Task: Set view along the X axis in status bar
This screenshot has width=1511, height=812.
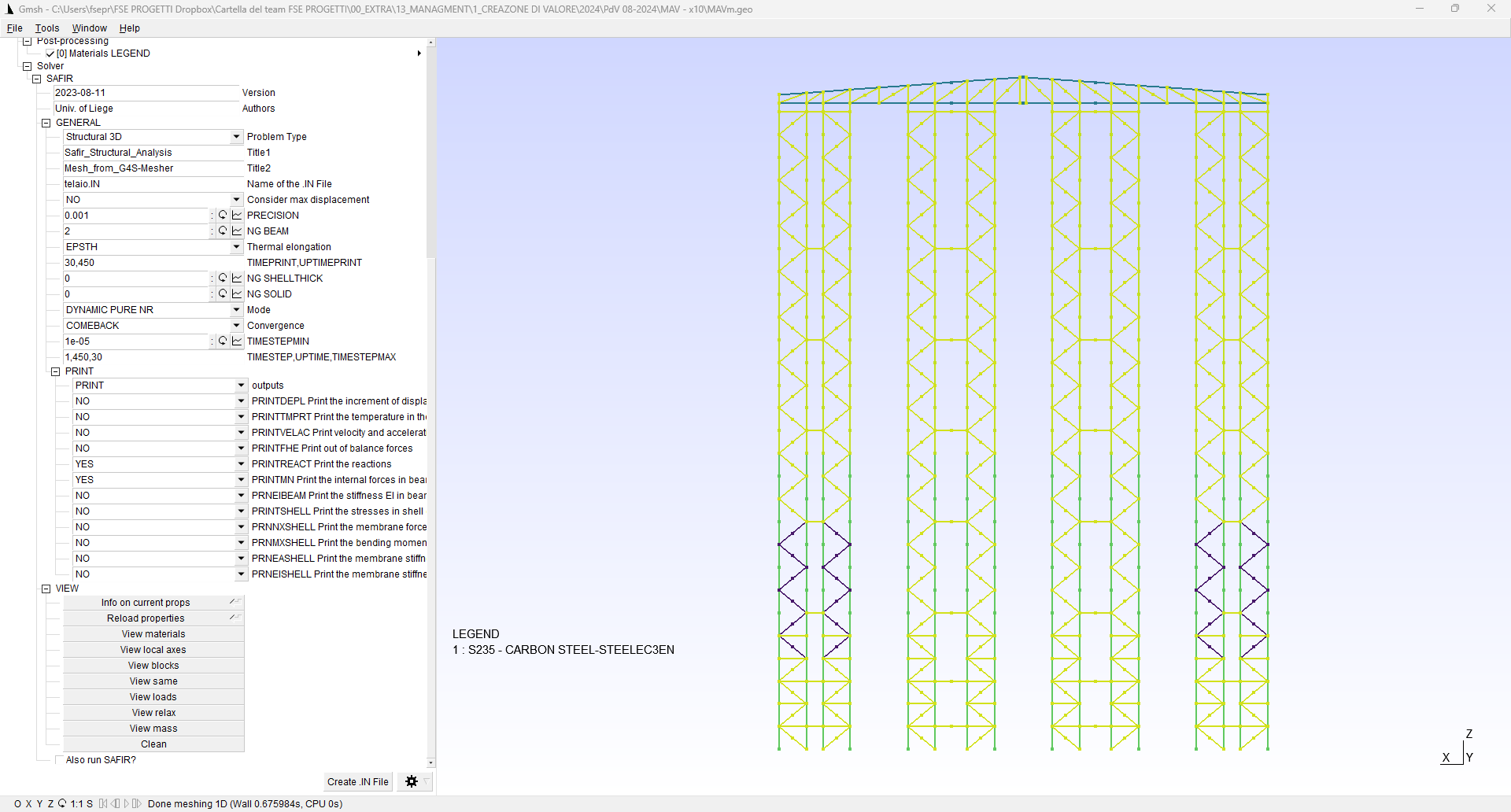Action: pos(29,803)
